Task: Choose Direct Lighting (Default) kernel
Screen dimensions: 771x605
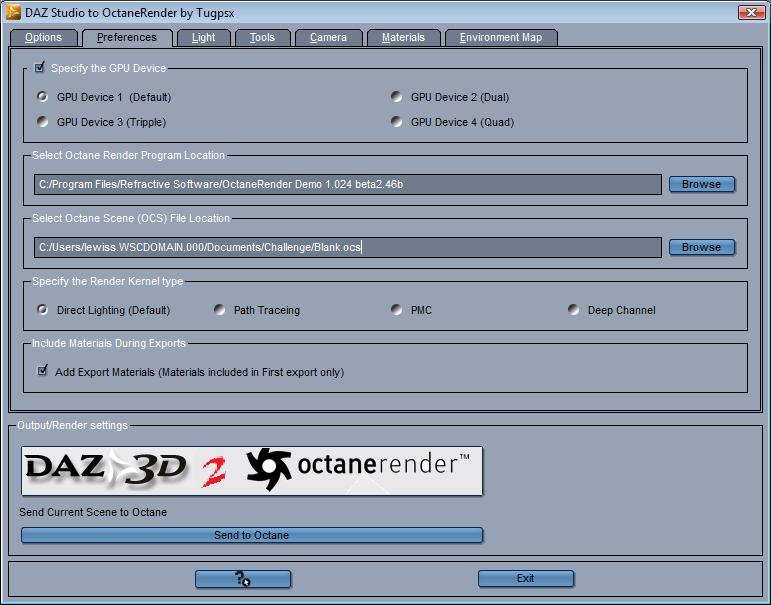Action: click(x=43, y=309)
